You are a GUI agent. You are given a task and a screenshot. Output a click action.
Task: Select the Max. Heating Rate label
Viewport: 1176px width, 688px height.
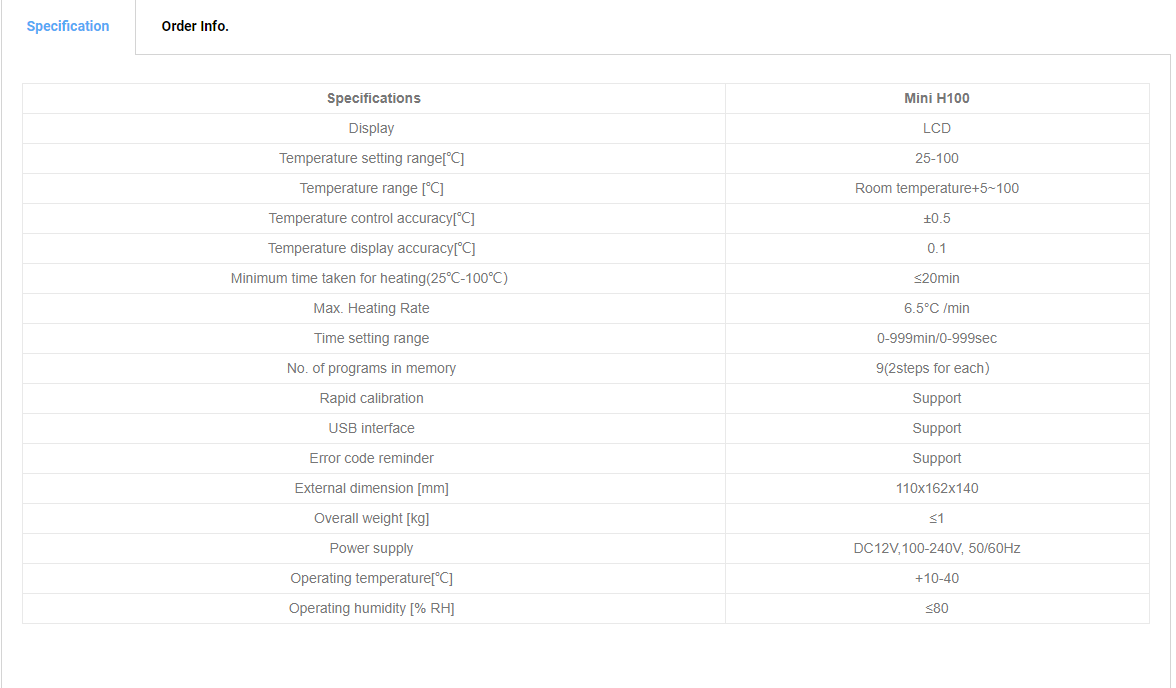coord(371,308)
